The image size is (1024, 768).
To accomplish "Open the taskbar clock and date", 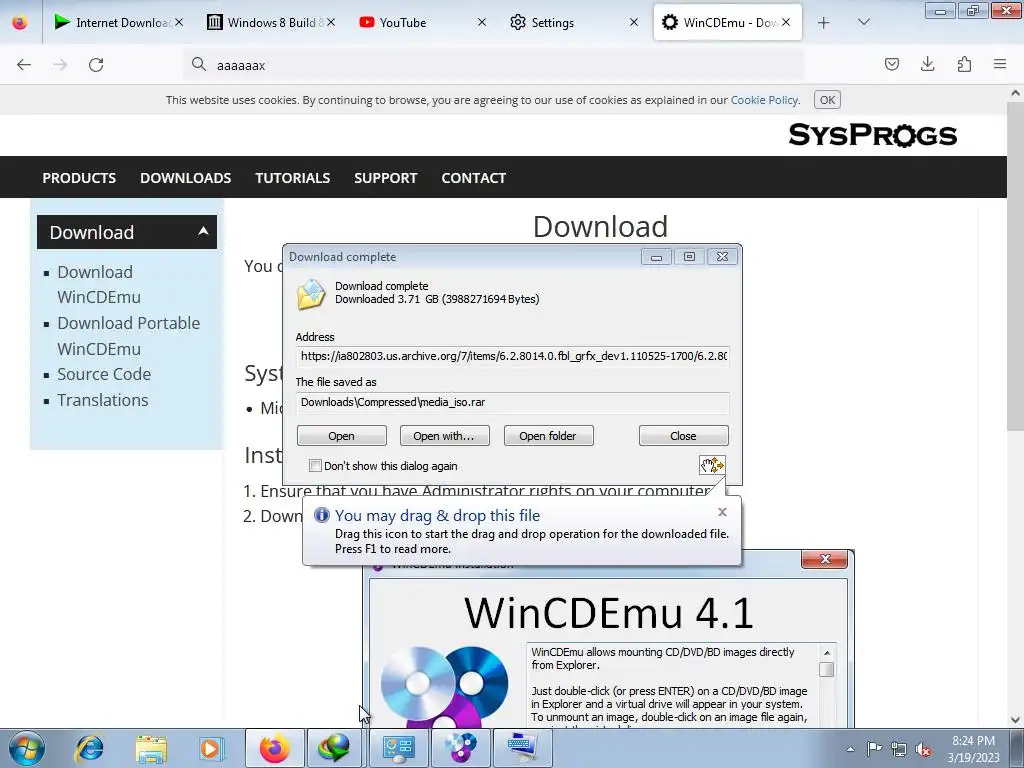I will tap(973, 749).
